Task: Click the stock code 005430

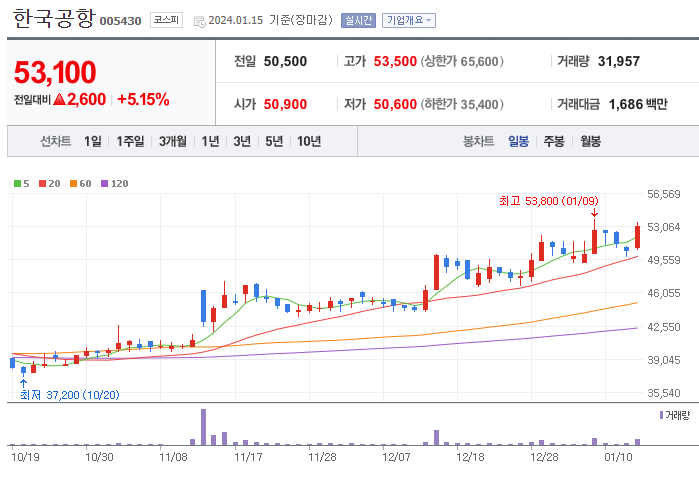Action: point(120,21)
